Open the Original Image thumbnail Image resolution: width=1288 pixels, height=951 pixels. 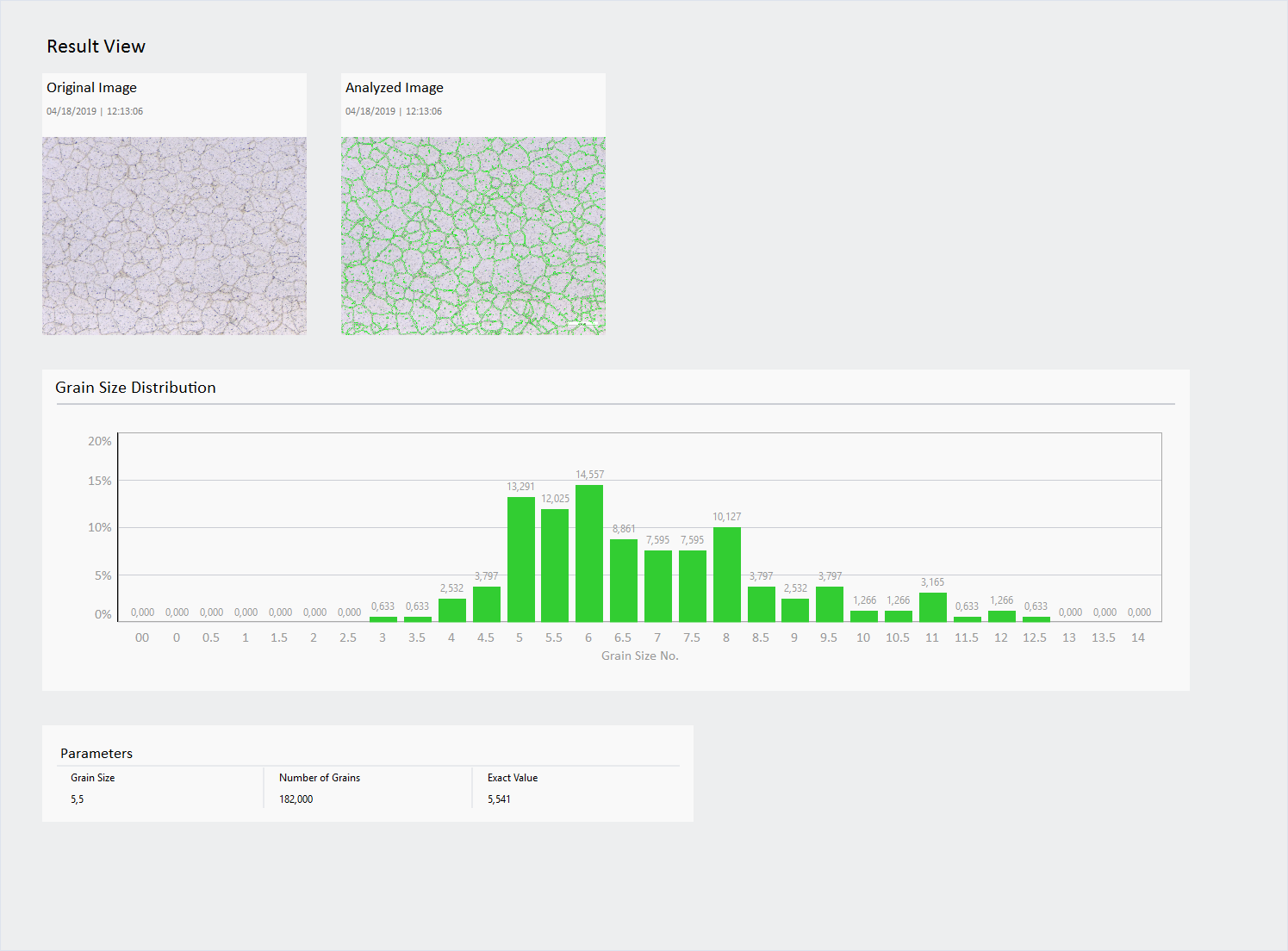174,234
